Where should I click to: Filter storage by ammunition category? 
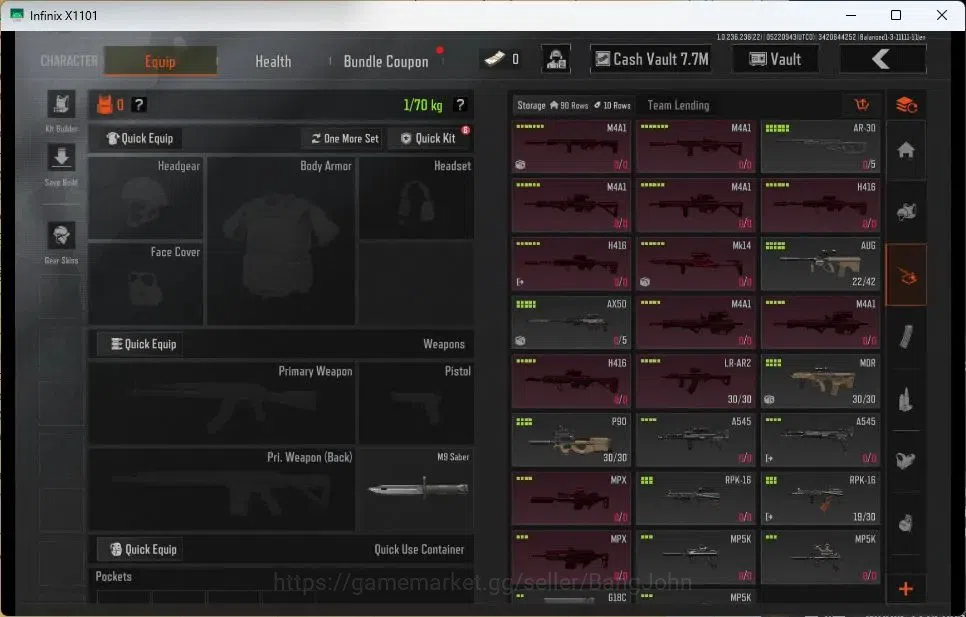click(x=906, y=400)
